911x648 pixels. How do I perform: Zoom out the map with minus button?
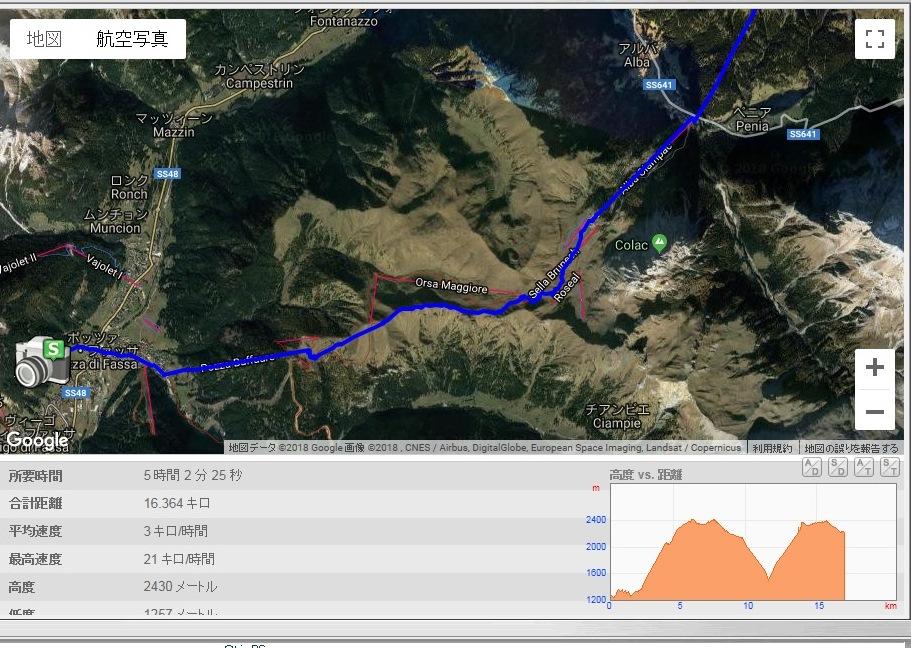(874, 411)
